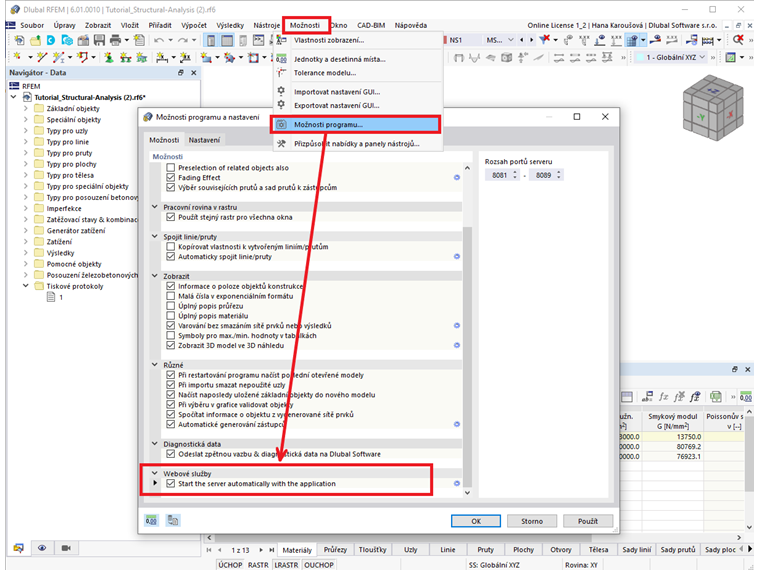Collapse Tiskové protokoly tree node
The height and width of the screenshot is (570, 760).
pos(26,286)
